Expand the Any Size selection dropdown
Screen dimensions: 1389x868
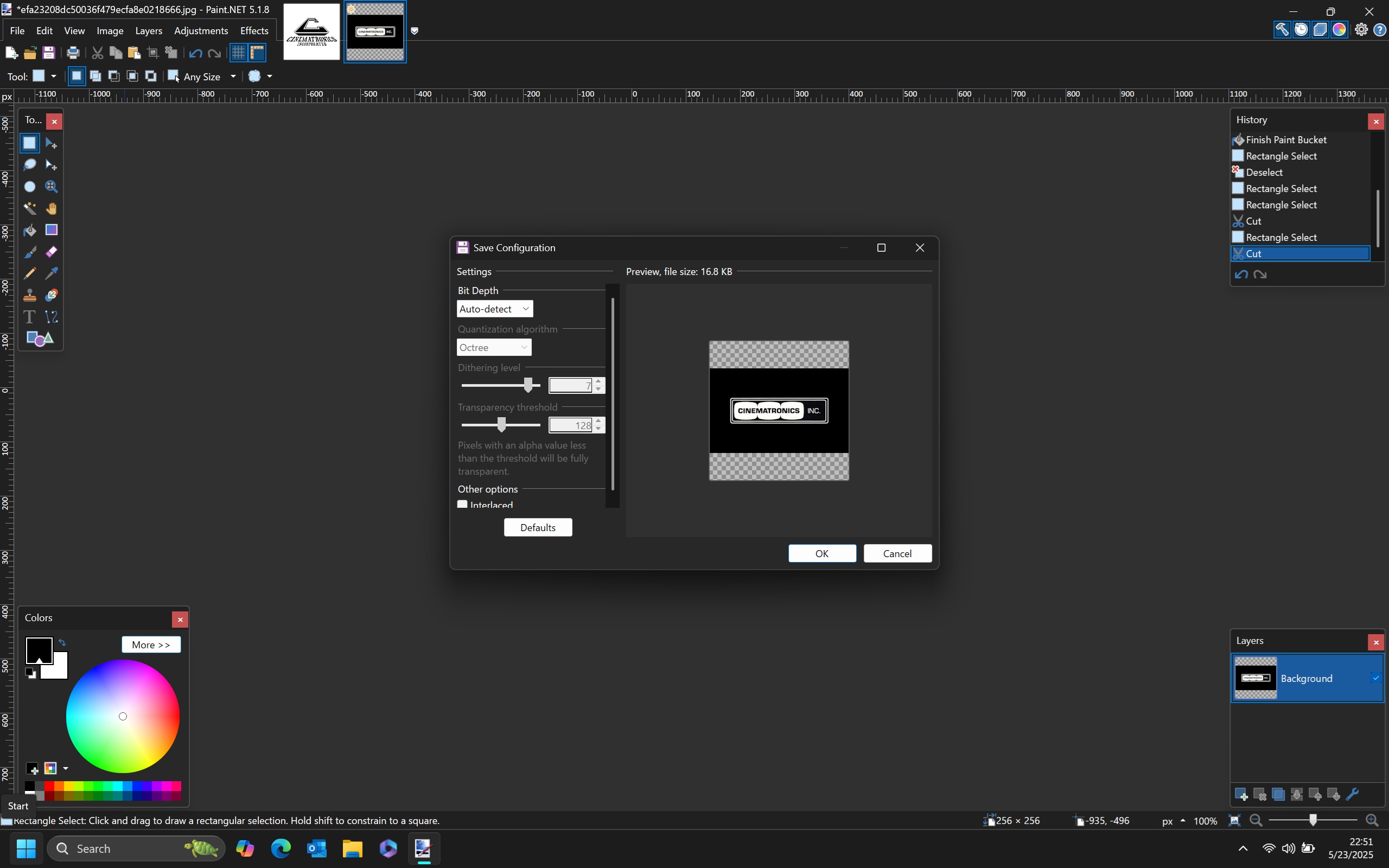(232, 76)
